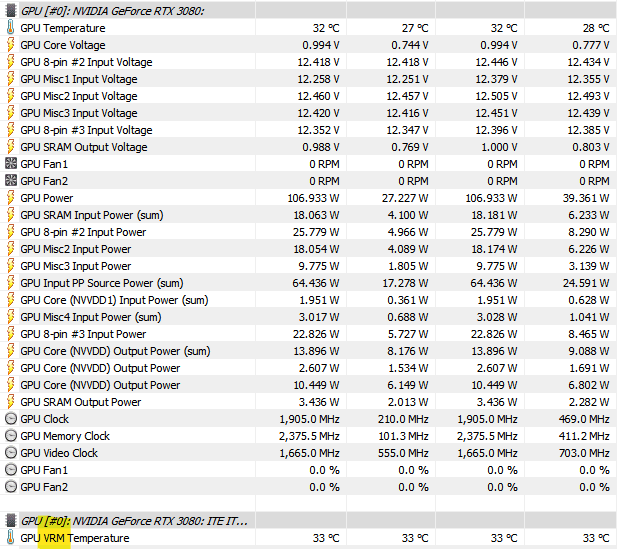Click the lightning icon for GPU 8-pin #3 Input Power
This screenshot has height=552, width=617.
coord(11,334)
